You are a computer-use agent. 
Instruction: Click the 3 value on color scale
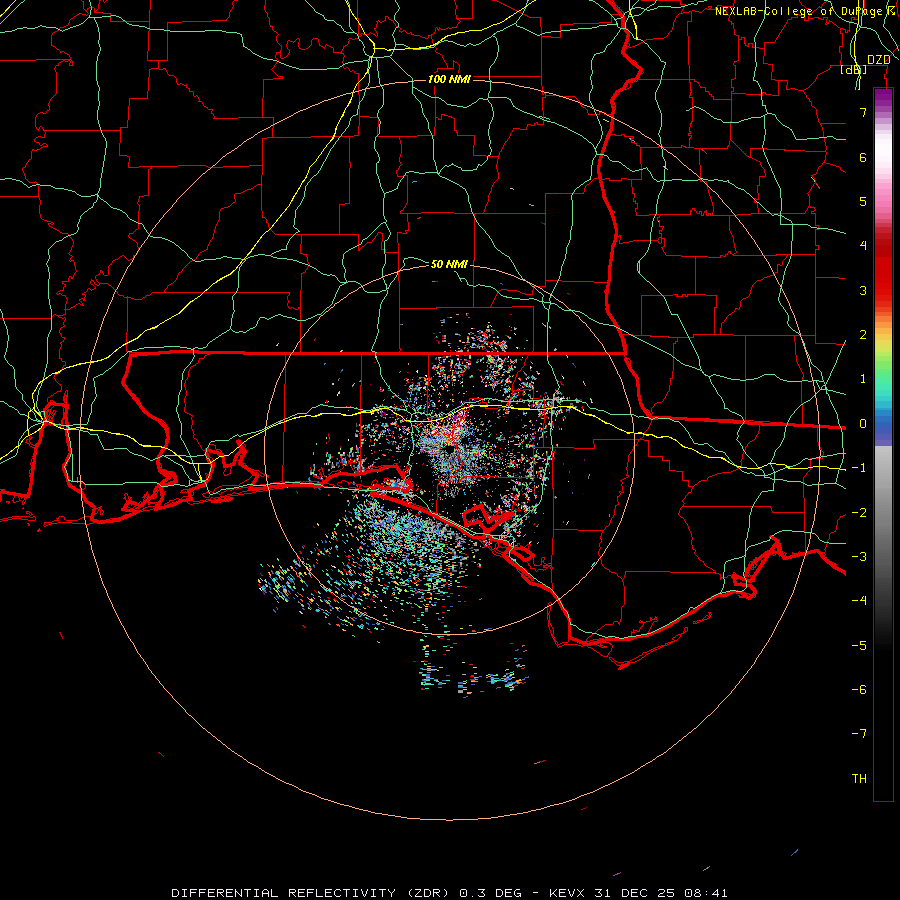[x=863, y=290]
